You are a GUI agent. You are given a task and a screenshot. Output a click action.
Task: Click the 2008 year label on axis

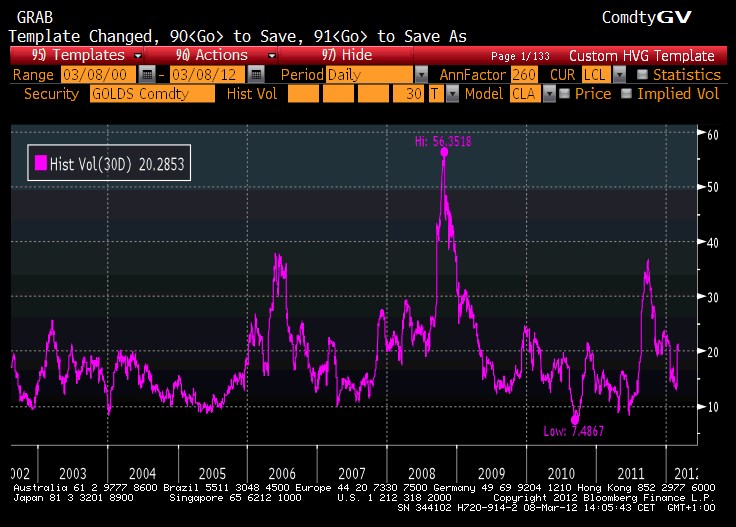[422, 473]
